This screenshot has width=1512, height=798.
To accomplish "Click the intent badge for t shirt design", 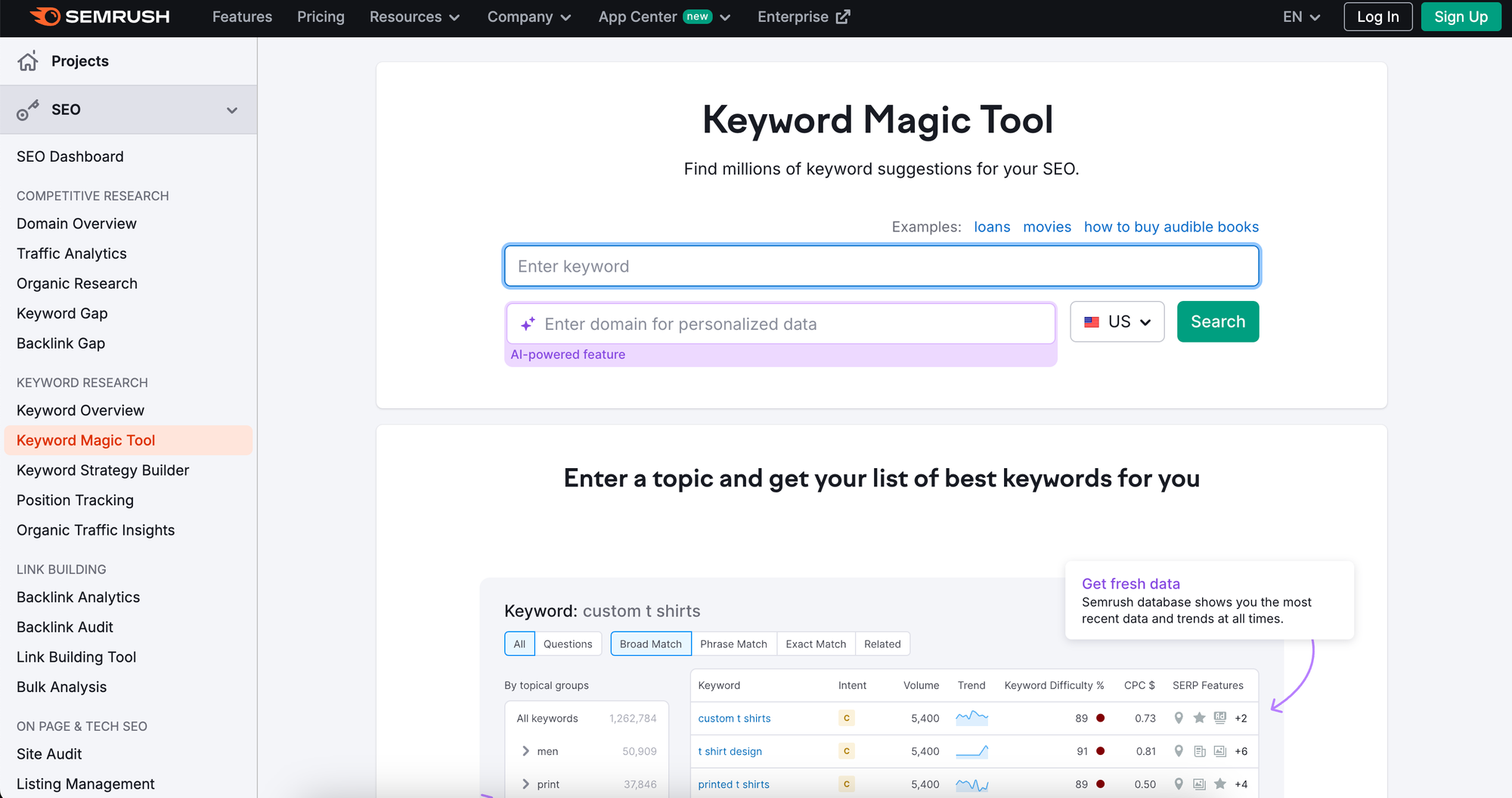I will tap(847, 751).
